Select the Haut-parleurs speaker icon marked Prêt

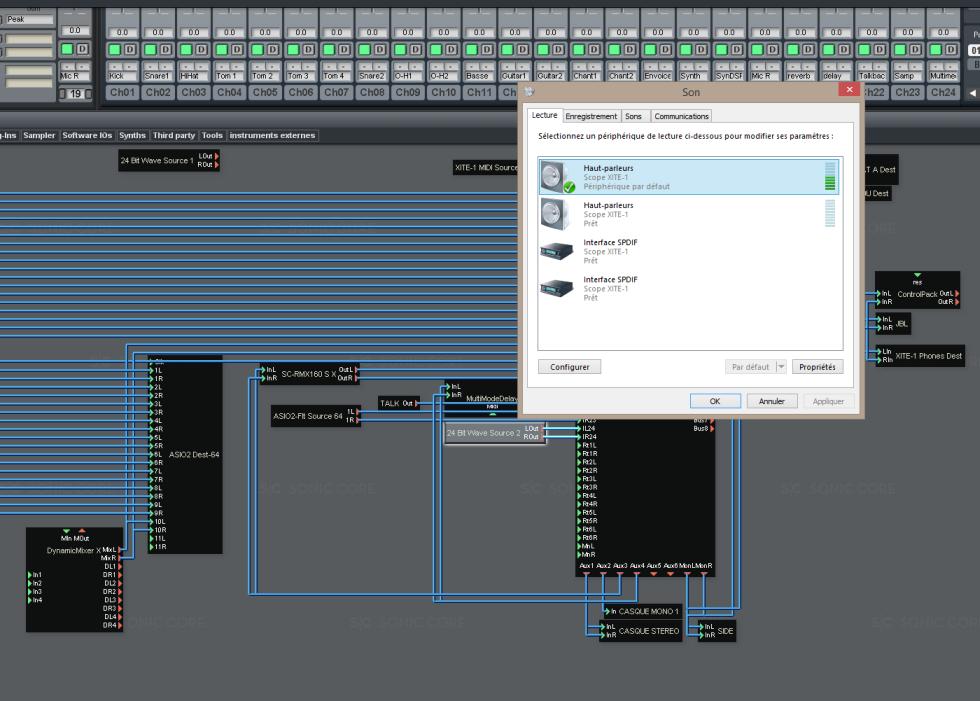(556, 214)
